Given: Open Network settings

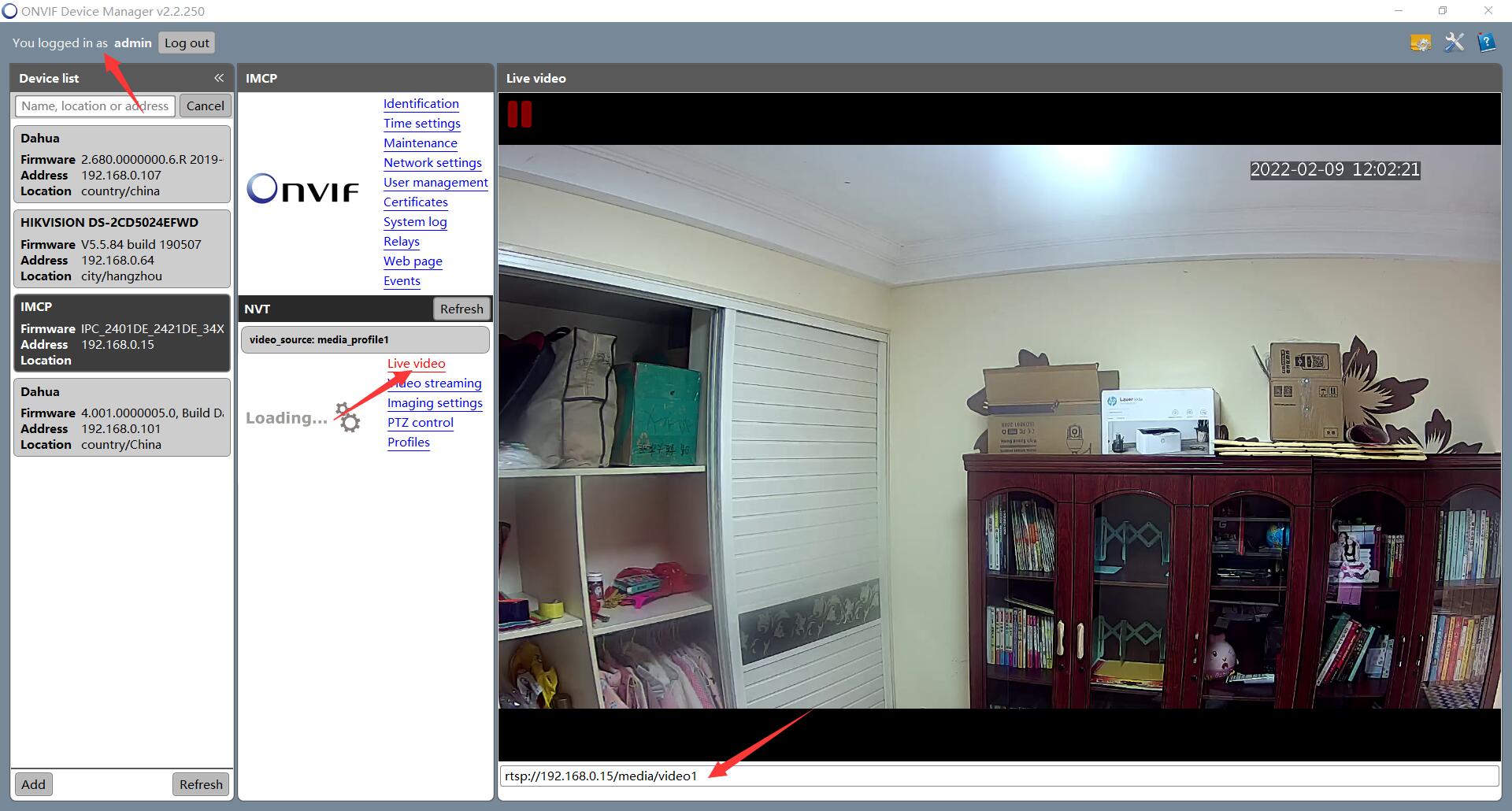Looking at the screenshot, I should pos(432,163).
